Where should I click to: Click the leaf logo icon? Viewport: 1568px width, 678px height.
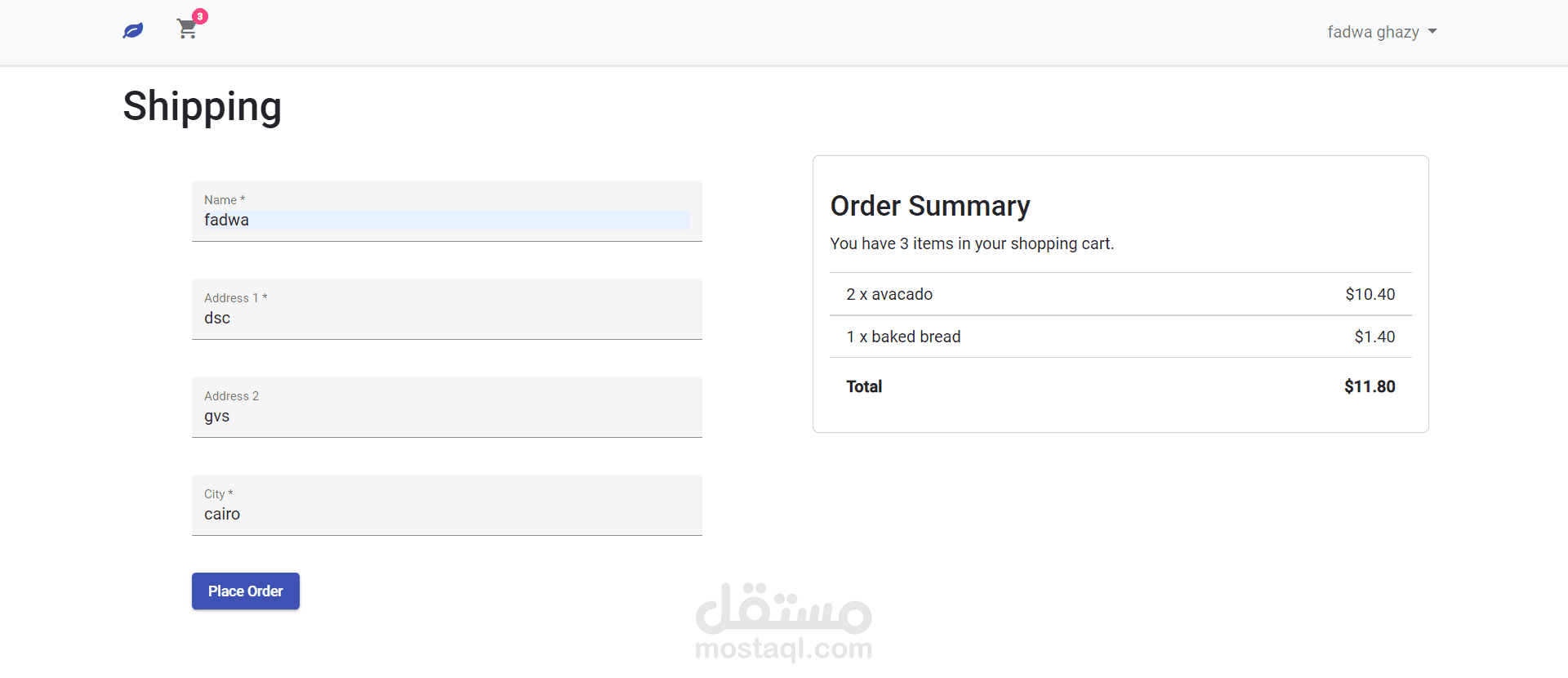point(133,31)
